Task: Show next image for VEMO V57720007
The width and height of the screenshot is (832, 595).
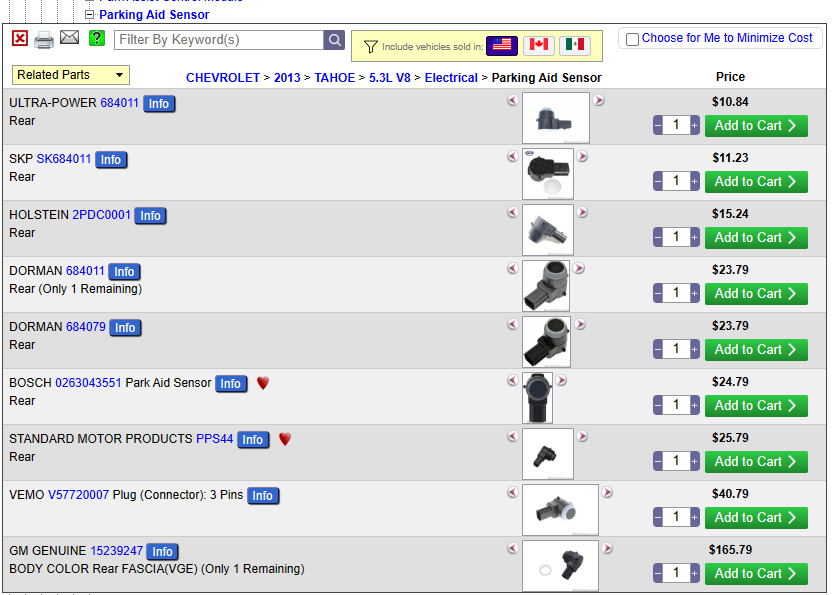Action: click(607, 492)
